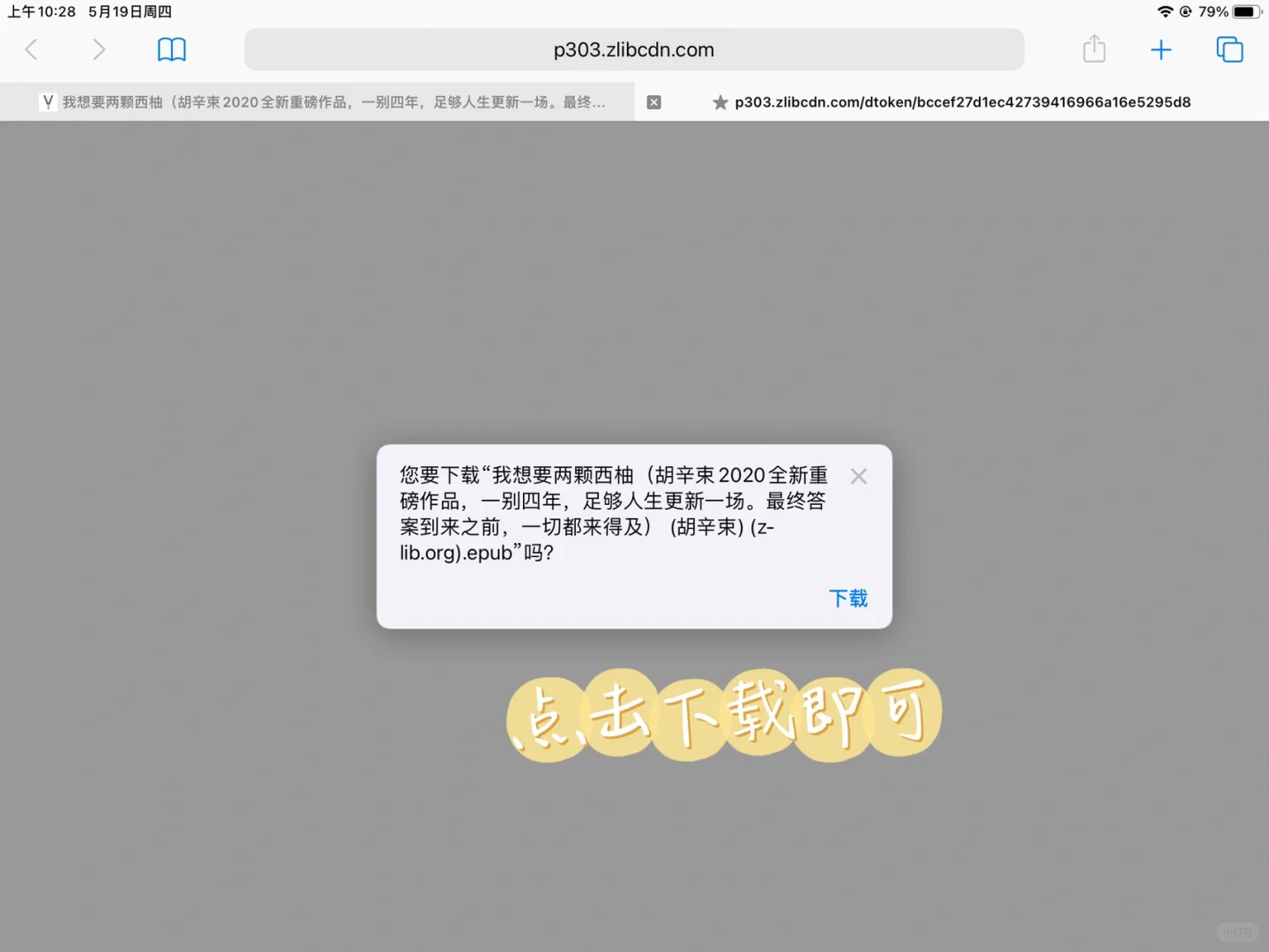1269x952 pixels.
Task: Switch to the 我想要两颗西柚 tab
Action: pyautogui.click(x=317, y=102)
